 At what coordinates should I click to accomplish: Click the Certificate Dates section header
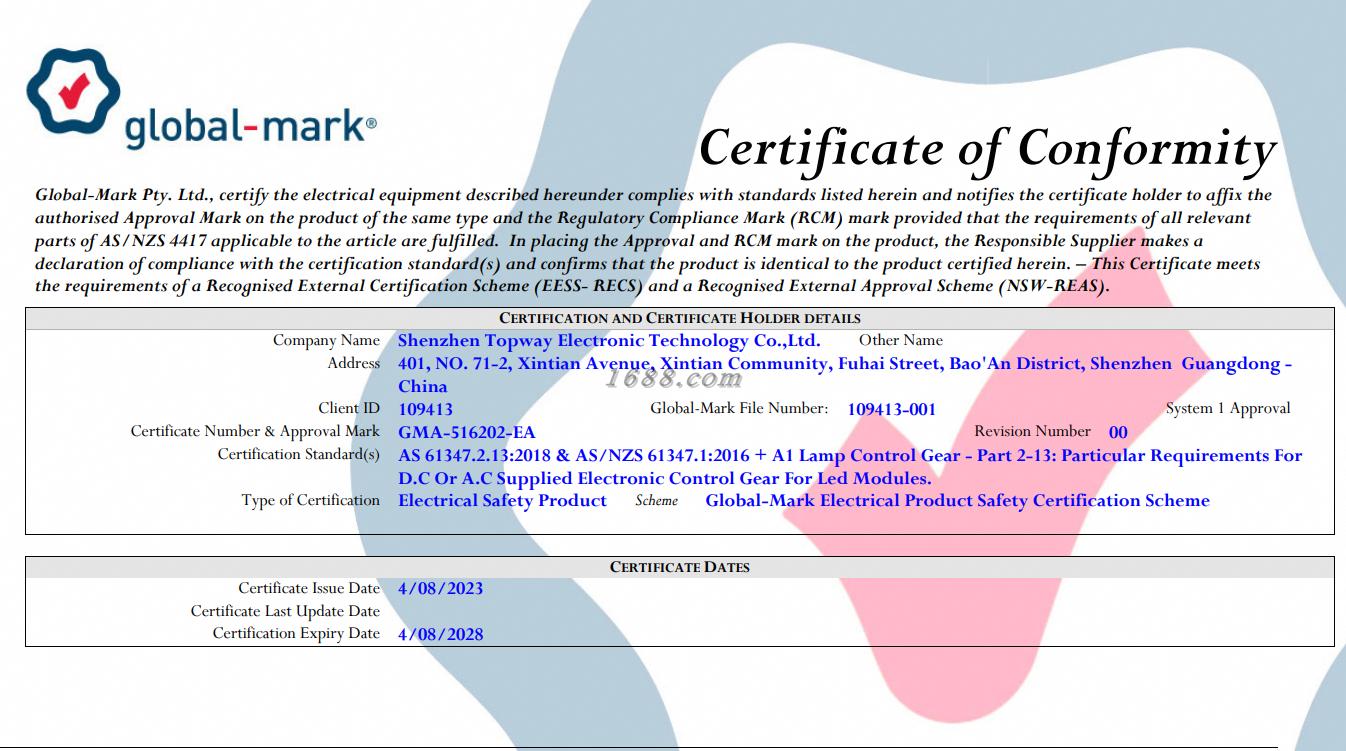680,567
